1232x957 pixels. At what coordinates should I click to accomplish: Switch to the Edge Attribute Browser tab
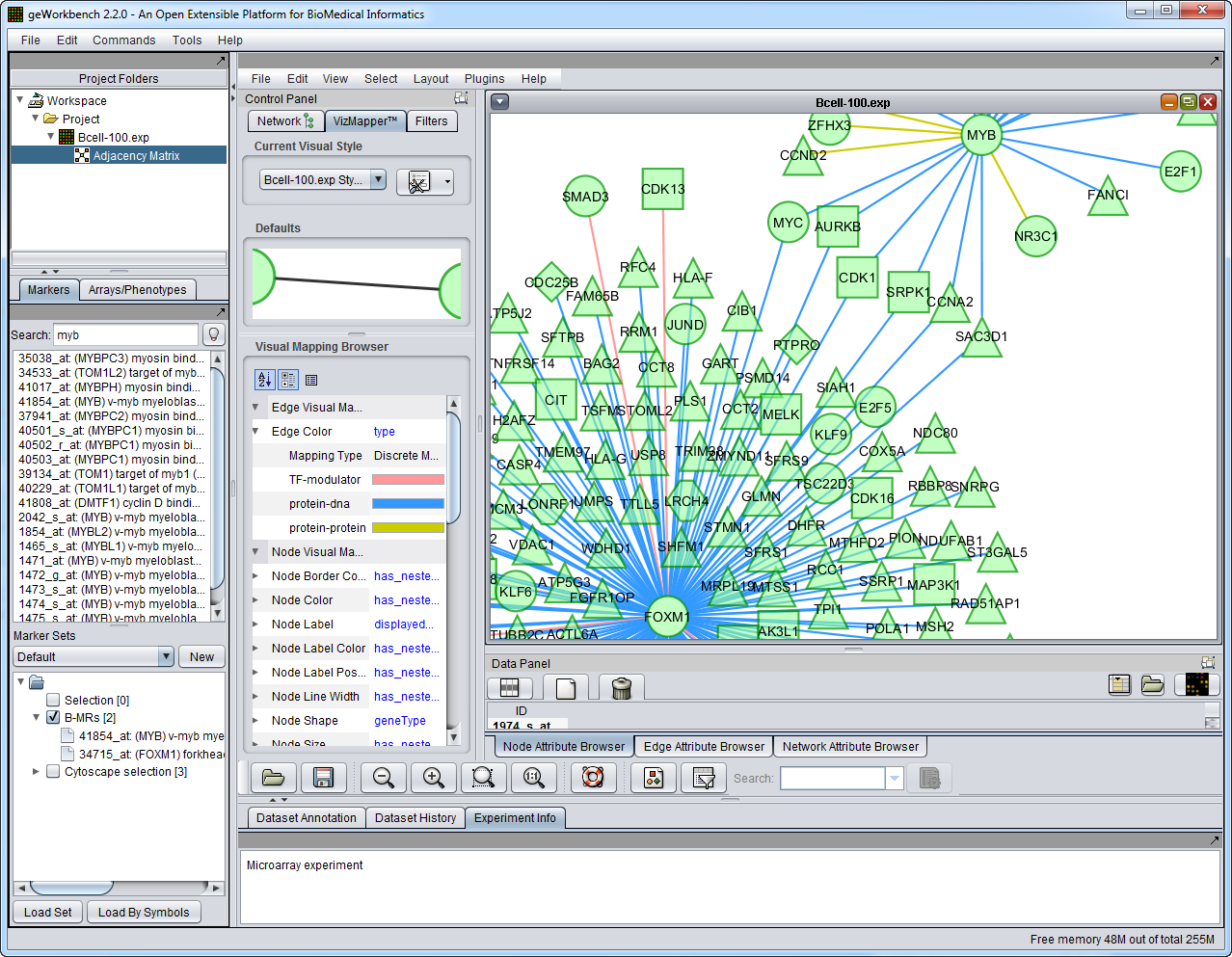[704, 746]
